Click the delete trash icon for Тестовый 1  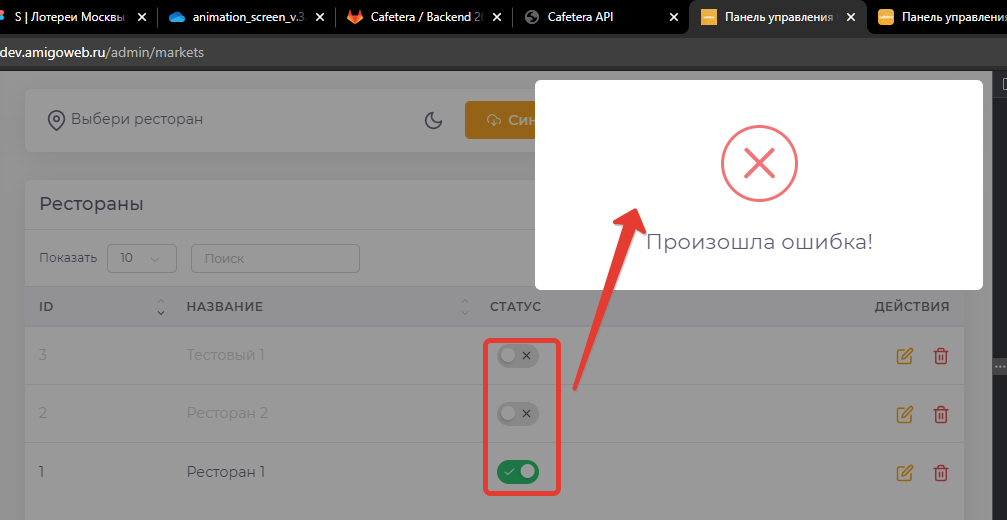pos(940,356)
